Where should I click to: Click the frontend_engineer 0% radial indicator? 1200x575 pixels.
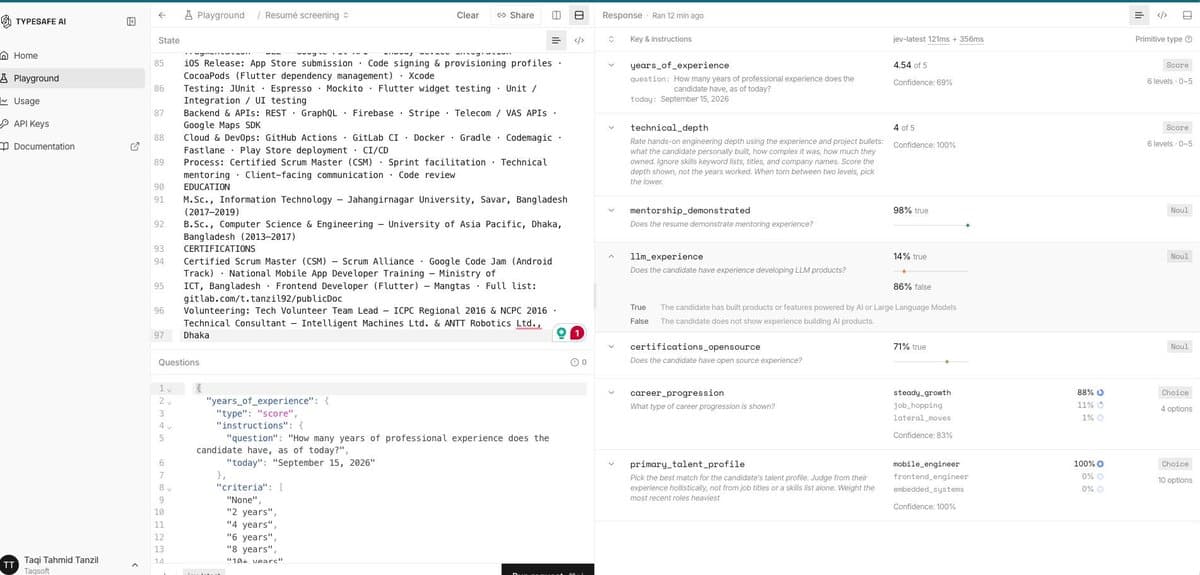[x=1100, y=477]
